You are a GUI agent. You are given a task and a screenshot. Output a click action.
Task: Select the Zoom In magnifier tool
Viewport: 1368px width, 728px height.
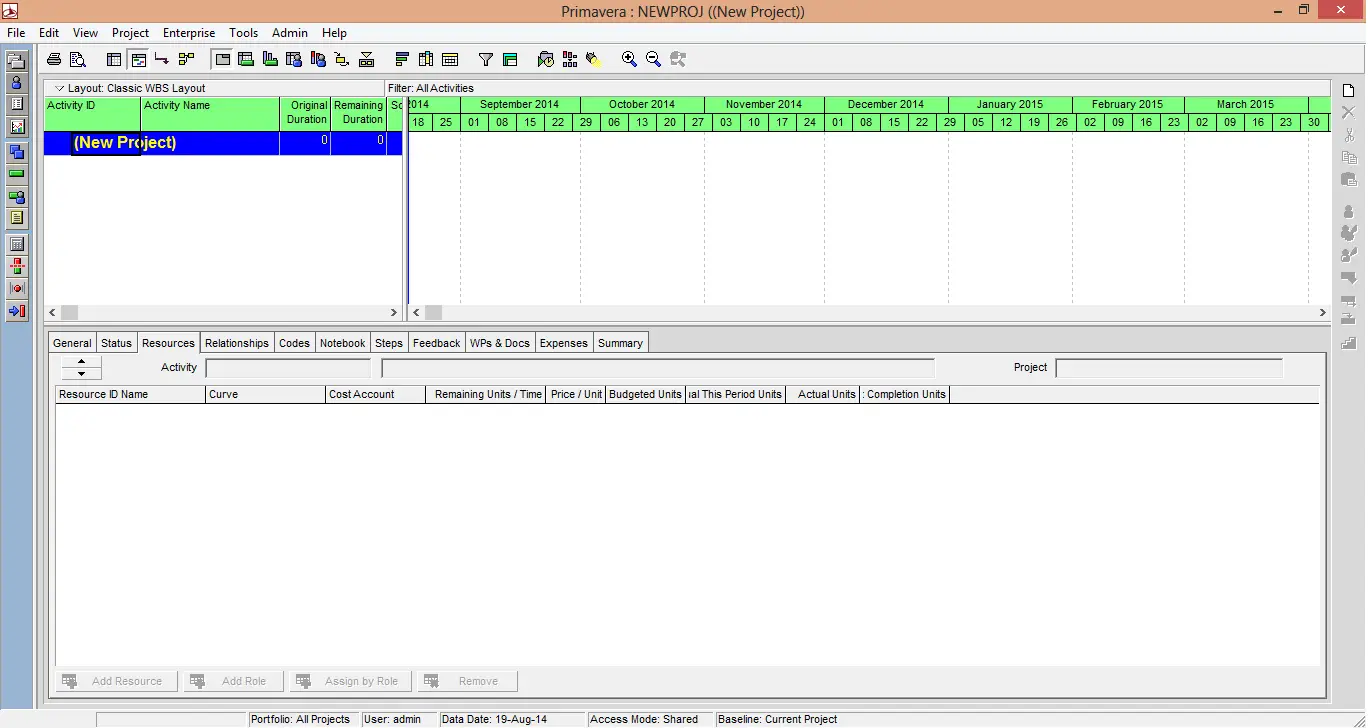pos(629,59)
